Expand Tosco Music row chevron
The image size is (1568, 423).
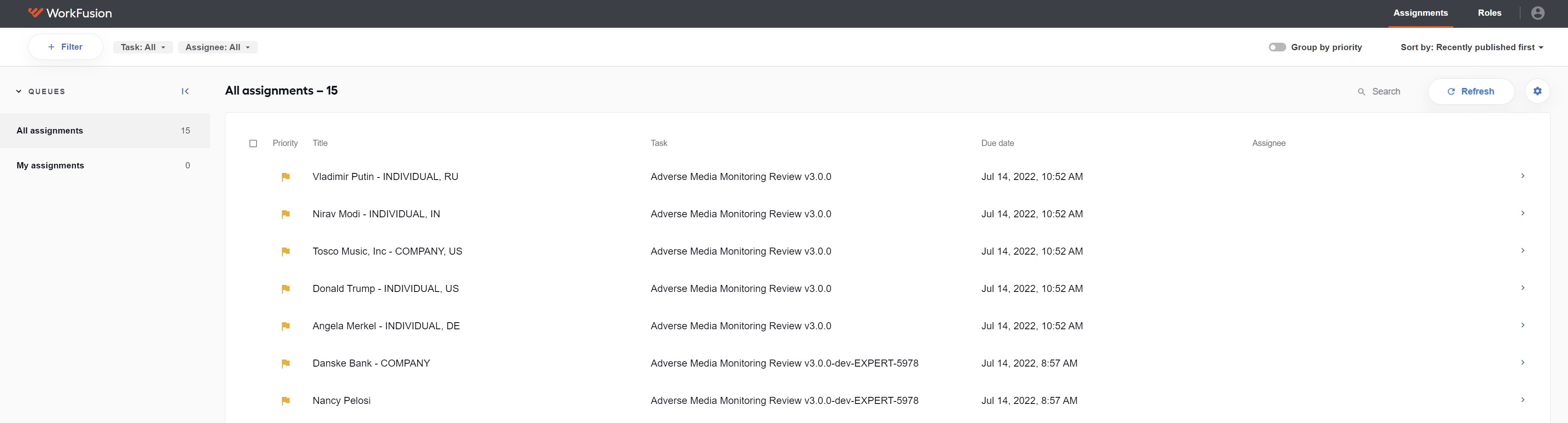tap(1522, 250)
